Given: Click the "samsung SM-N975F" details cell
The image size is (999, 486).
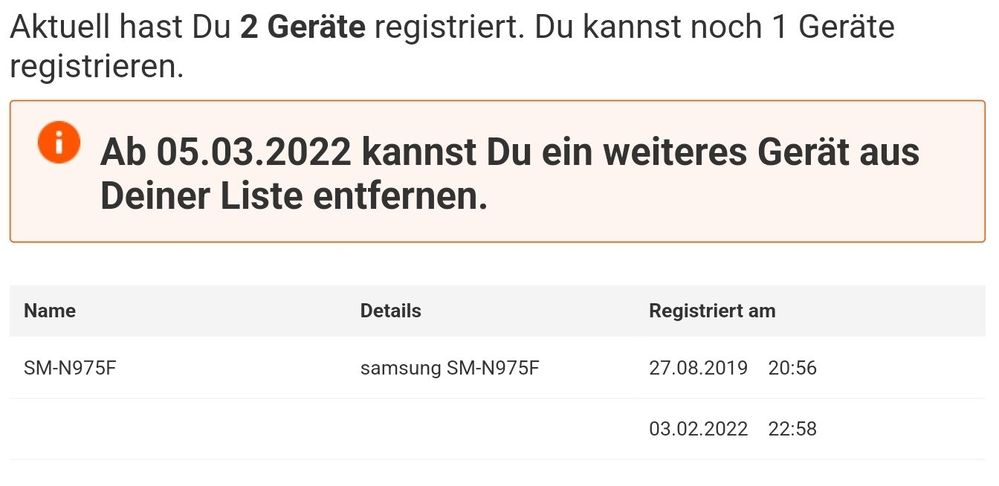Looking at the screenshot, I should point(450,368).
